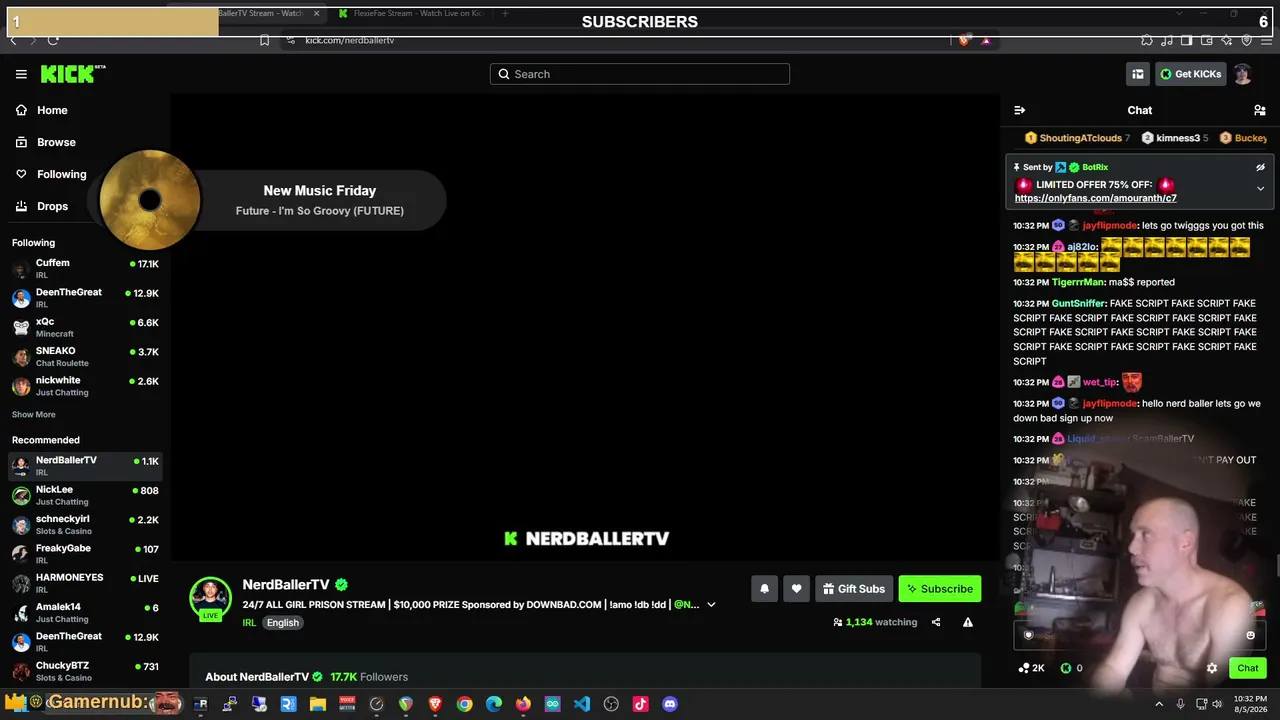1280x720 pixels.
Task: Open the emote picker smiley icon
Action: coord(1250,635)
